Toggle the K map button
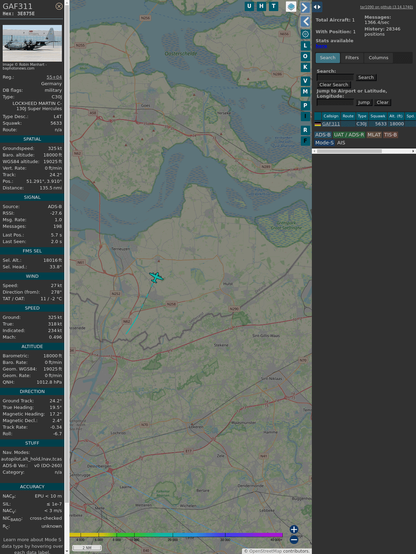Screen dimensions: 416x554 pos(305,67)
